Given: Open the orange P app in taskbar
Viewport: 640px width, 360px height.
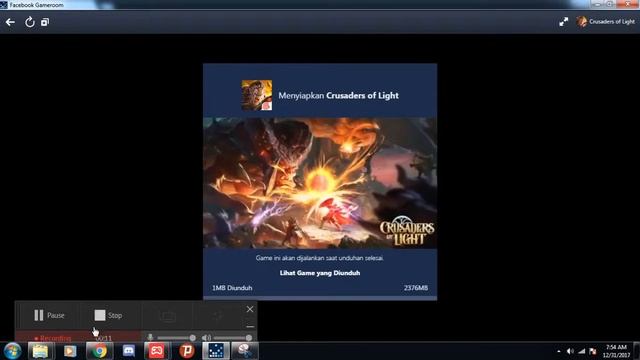Looking at the screenshot, I should coord(187,351).
